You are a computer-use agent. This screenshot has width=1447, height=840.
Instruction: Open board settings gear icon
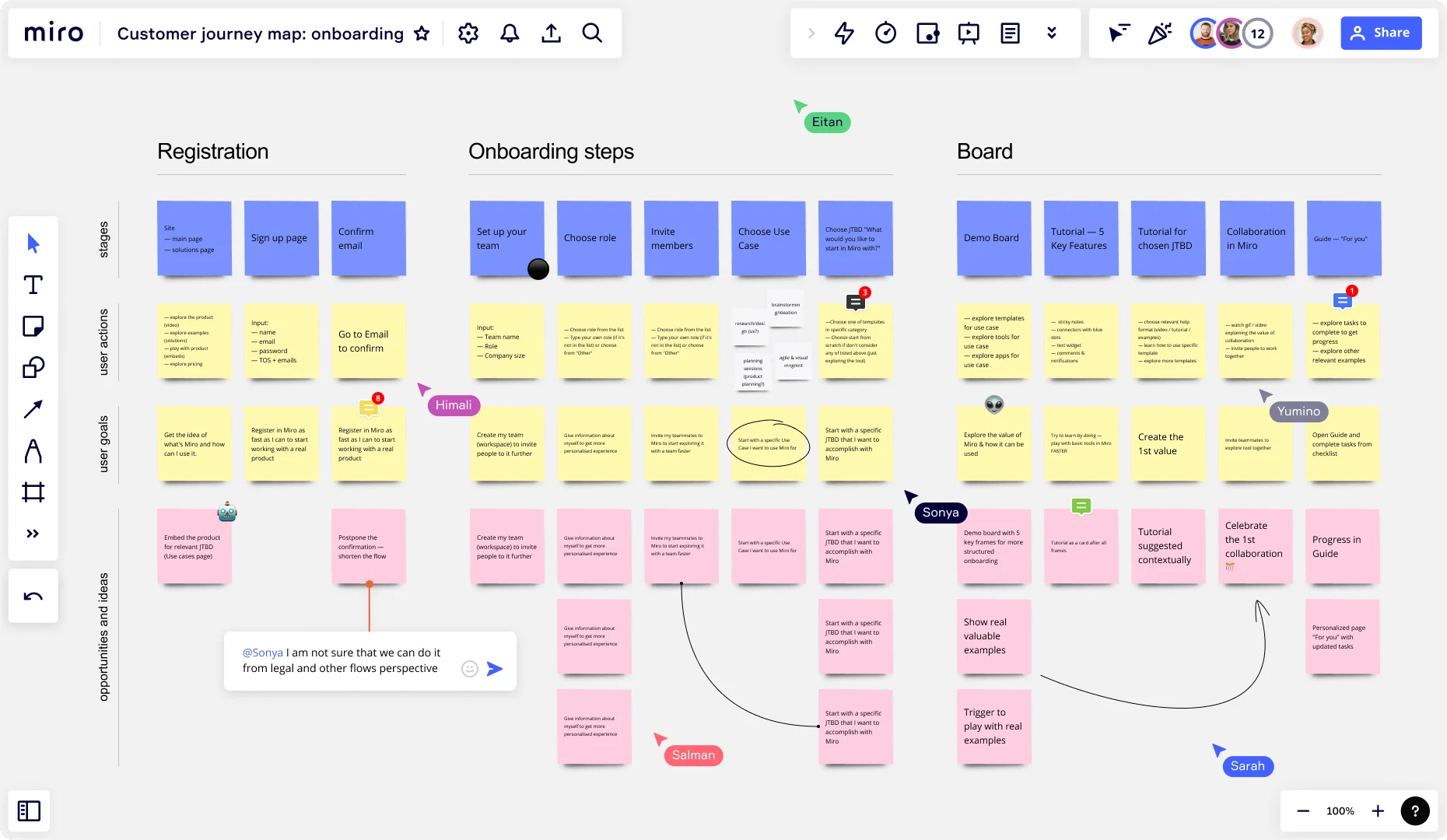(468, 33)
